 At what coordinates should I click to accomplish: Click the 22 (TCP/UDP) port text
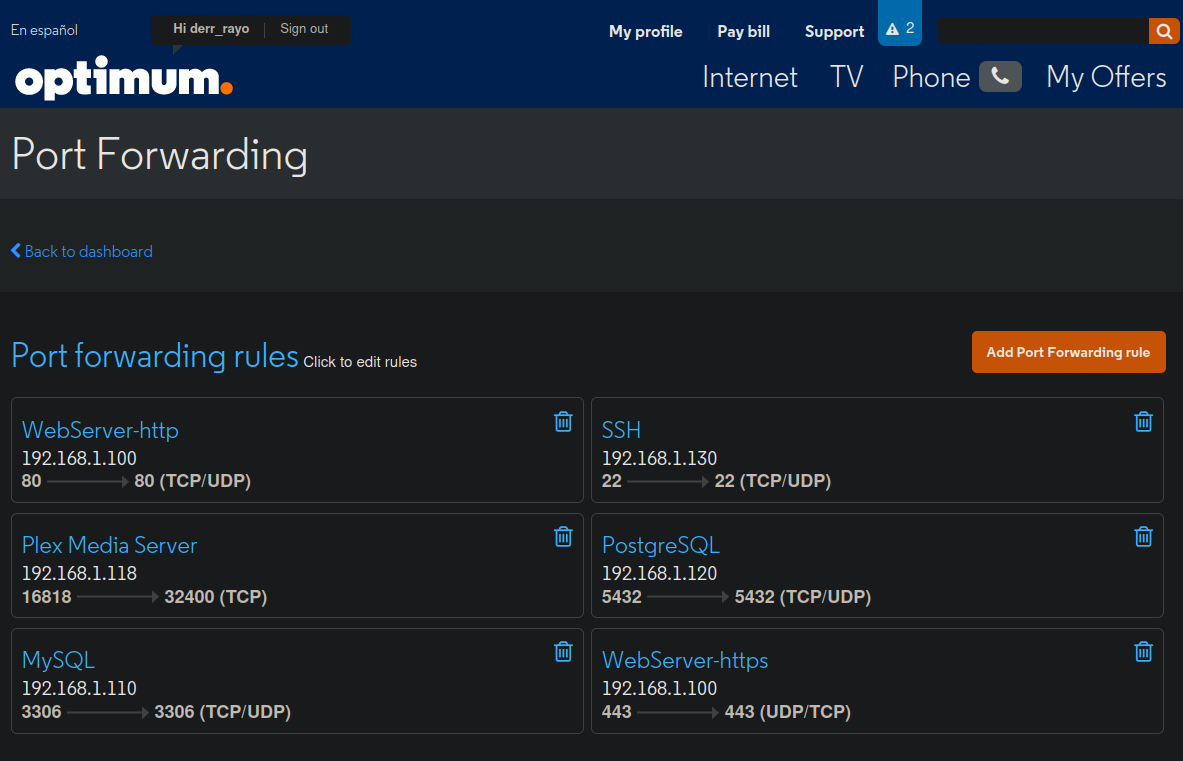[x=773, y=480]
